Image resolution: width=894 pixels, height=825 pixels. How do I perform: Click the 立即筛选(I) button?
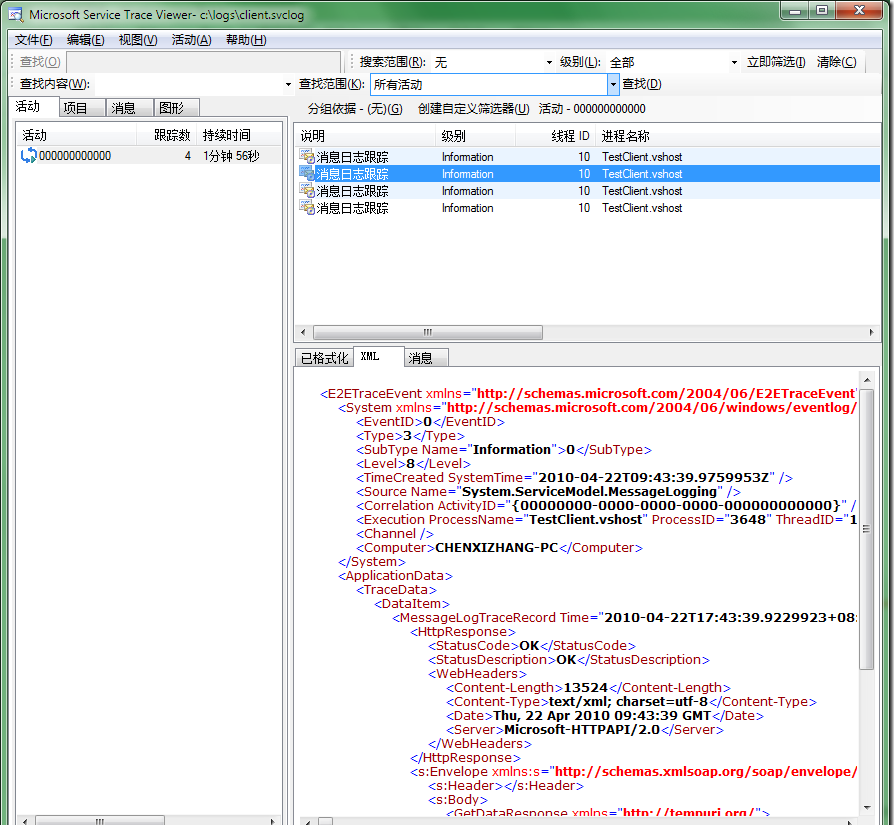point(776,62)
